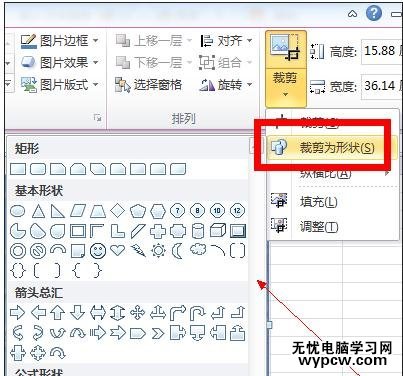Select the Frame shape
Image resolution: width=403 pixels, height=376 pixels.
coord(78,231)
